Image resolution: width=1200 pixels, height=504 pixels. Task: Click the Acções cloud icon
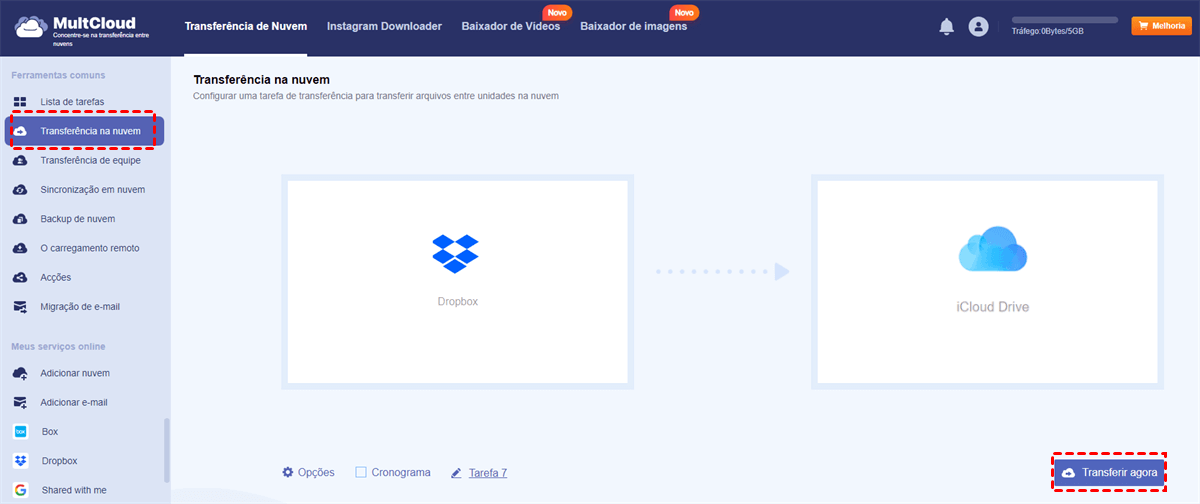(20, 277)
